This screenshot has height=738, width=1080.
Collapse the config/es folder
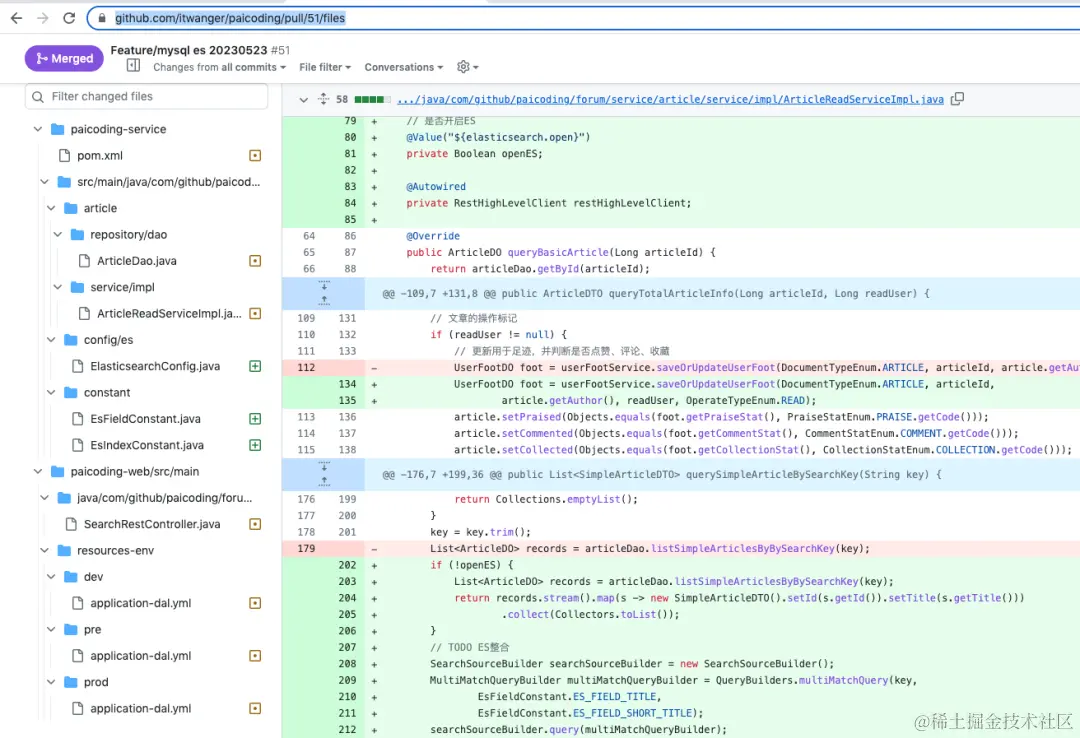tap(51, 340)
